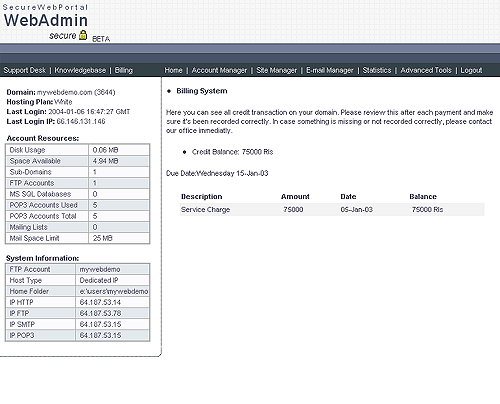Viewport: 500px width, 404px height.
Task: Go to the Billing menu item
Action: pyautogui.click(x=124, y=70)
